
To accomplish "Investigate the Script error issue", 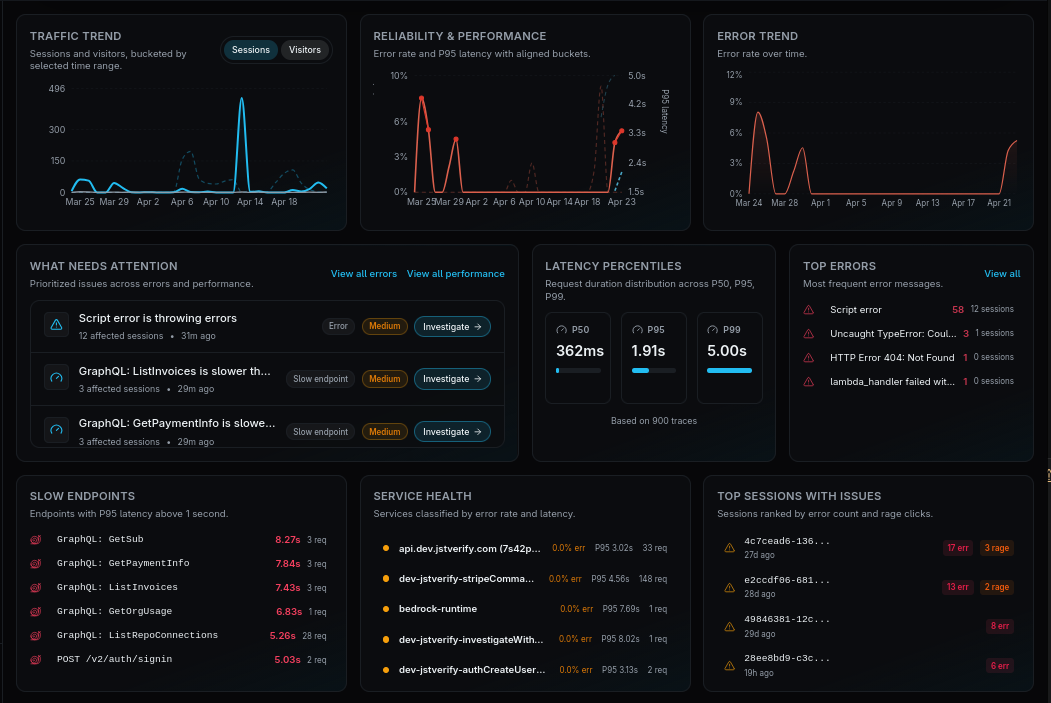I will [x=452, y=326].
